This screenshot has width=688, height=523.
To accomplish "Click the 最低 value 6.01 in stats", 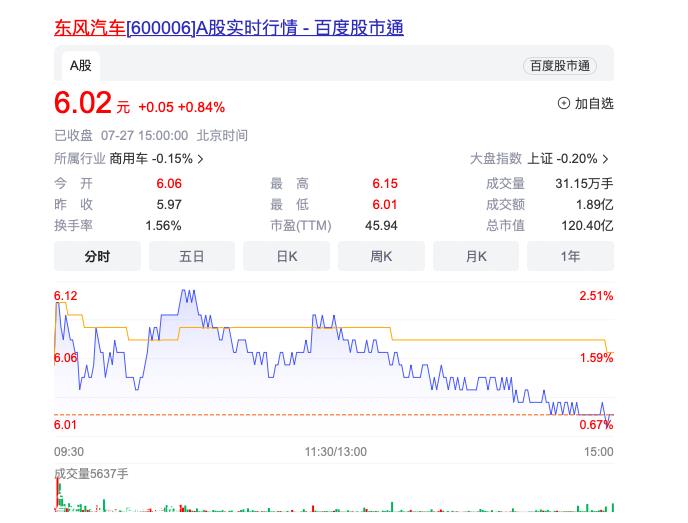I will pyautogui.click(x=385, y=204).
